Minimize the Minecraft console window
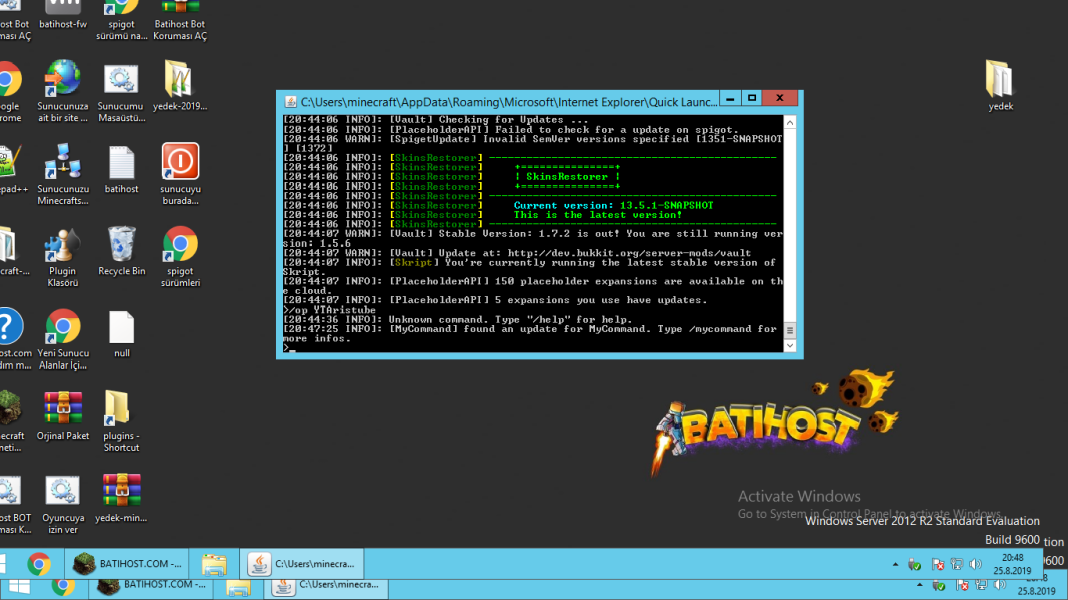Viewport: 1068px width, 600px height. tap(730, 99)
